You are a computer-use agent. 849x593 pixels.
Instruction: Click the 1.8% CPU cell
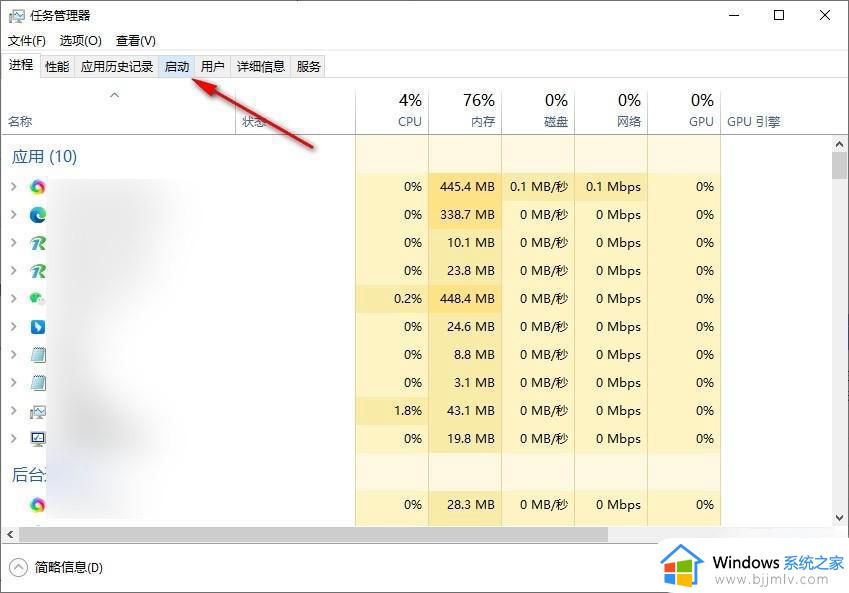[392, 410]
